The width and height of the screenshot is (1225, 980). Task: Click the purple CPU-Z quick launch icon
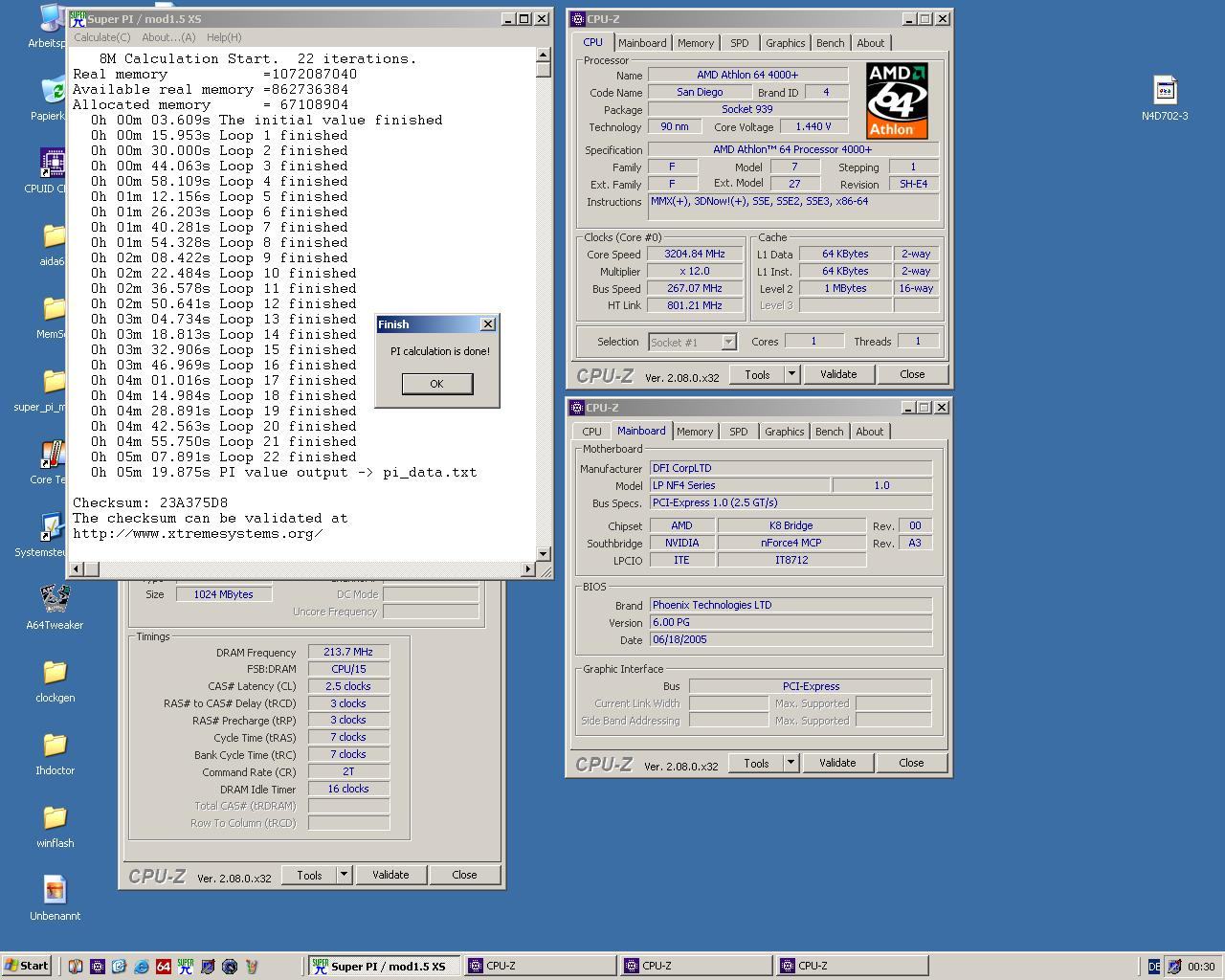[x=98, y=967]
